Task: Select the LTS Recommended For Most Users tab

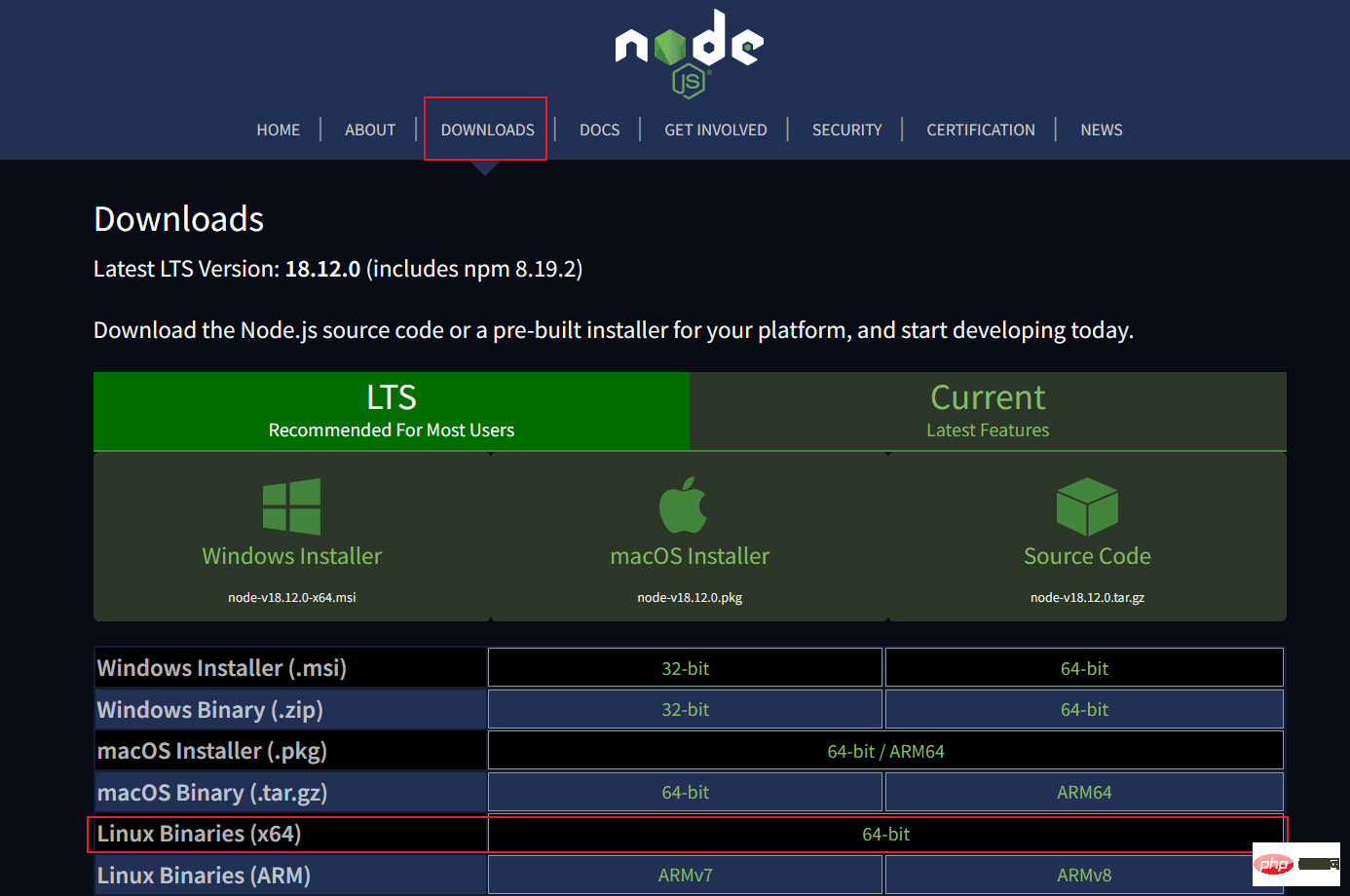Action: point(392,411)
